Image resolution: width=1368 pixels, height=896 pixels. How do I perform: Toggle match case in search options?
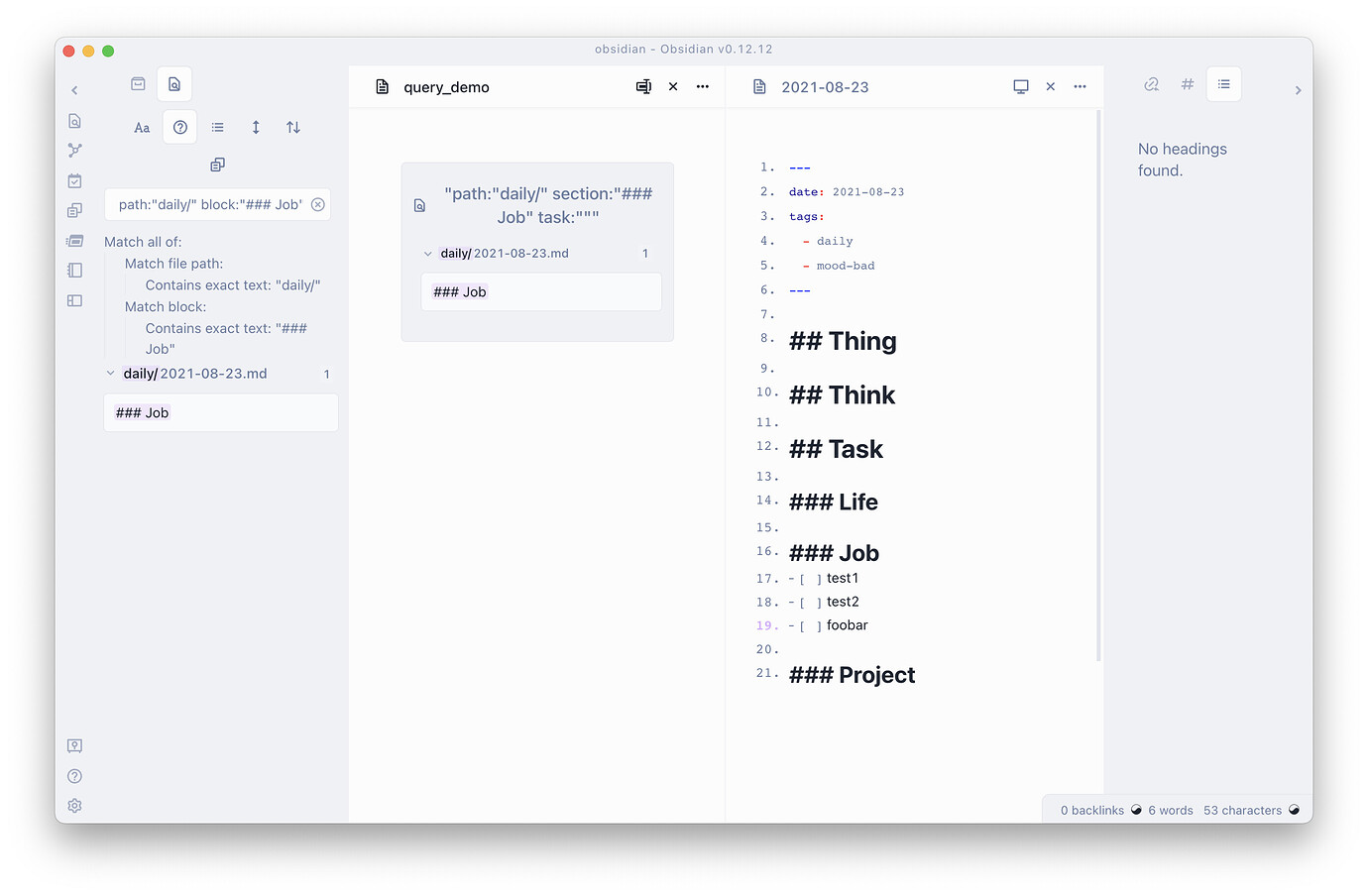(142, 127)
